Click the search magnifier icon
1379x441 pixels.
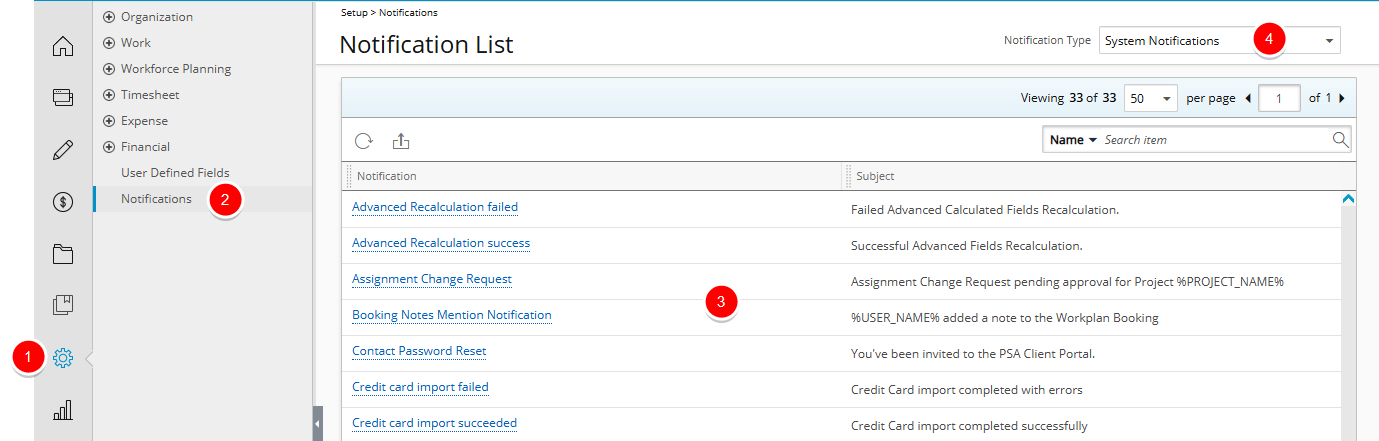click(1341, 140)
